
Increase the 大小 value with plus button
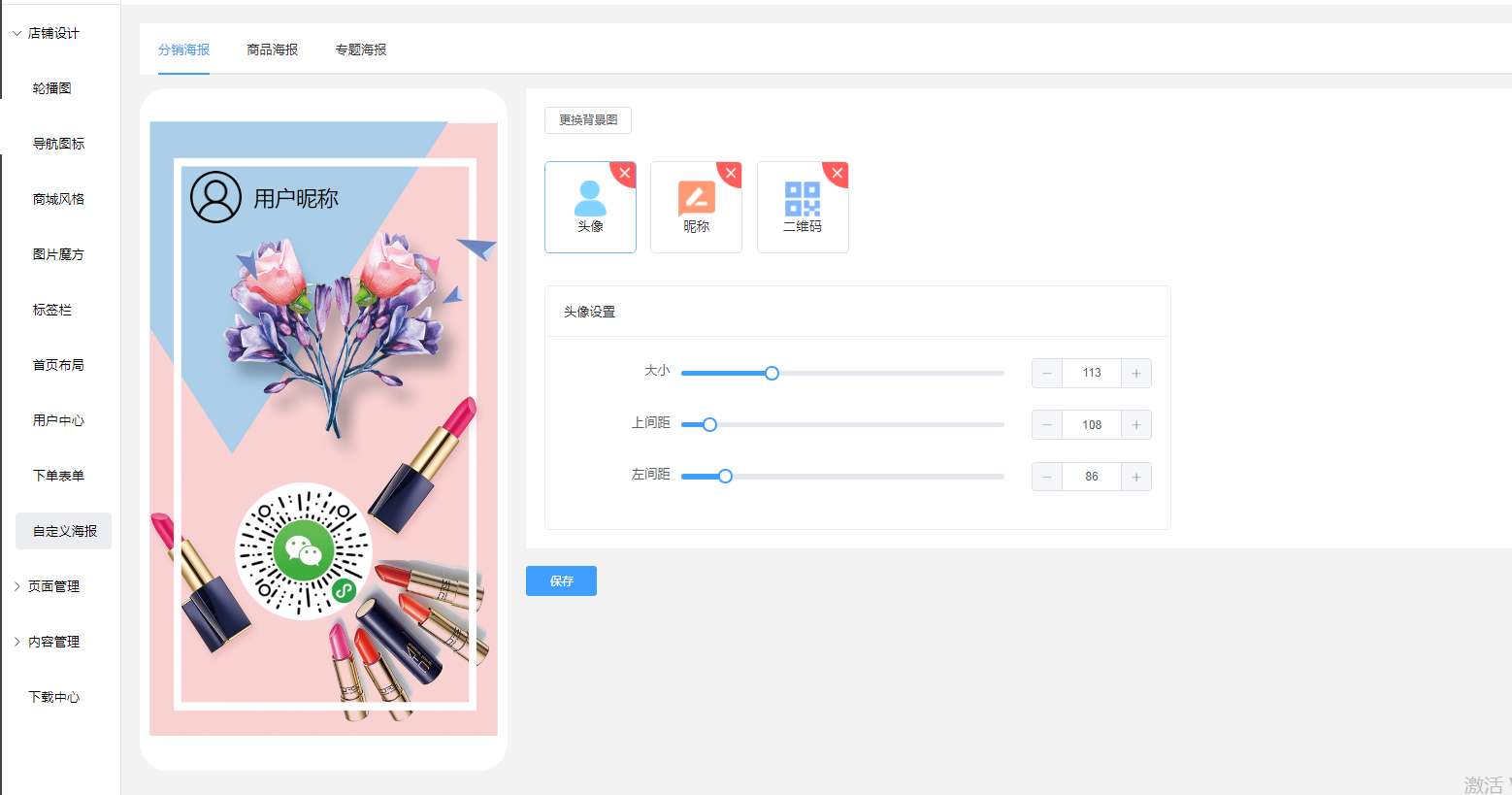click(1136, 373)
